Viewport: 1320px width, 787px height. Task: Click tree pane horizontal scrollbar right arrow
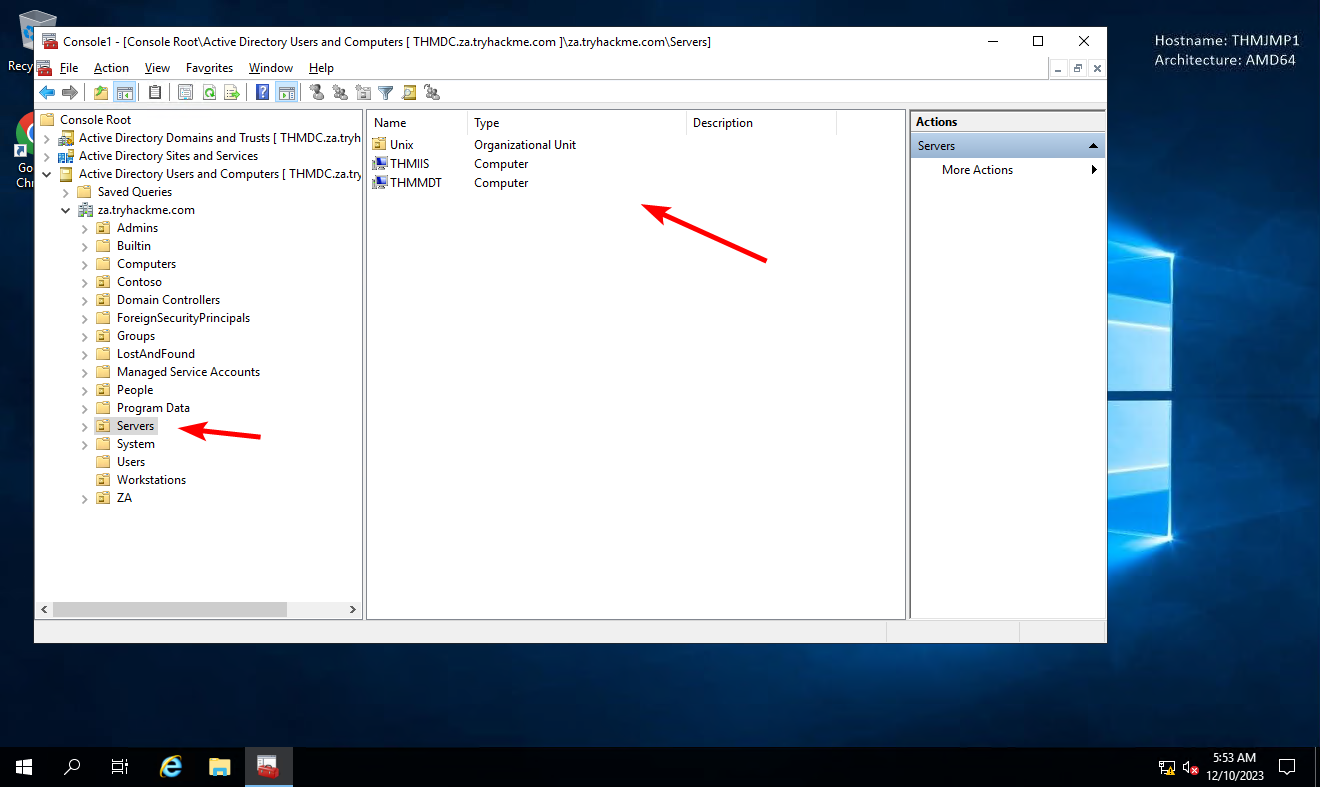[x=353, y=609]
